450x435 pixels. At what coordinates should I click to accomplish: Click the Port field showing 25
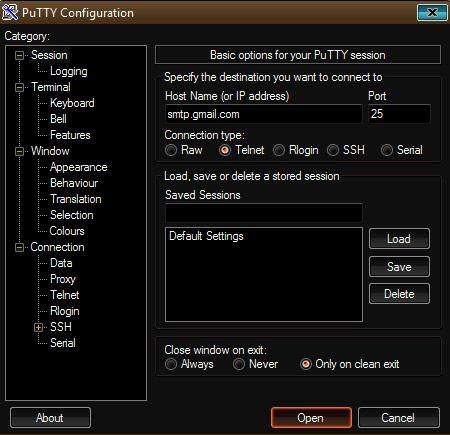click(x=399, y=114)
